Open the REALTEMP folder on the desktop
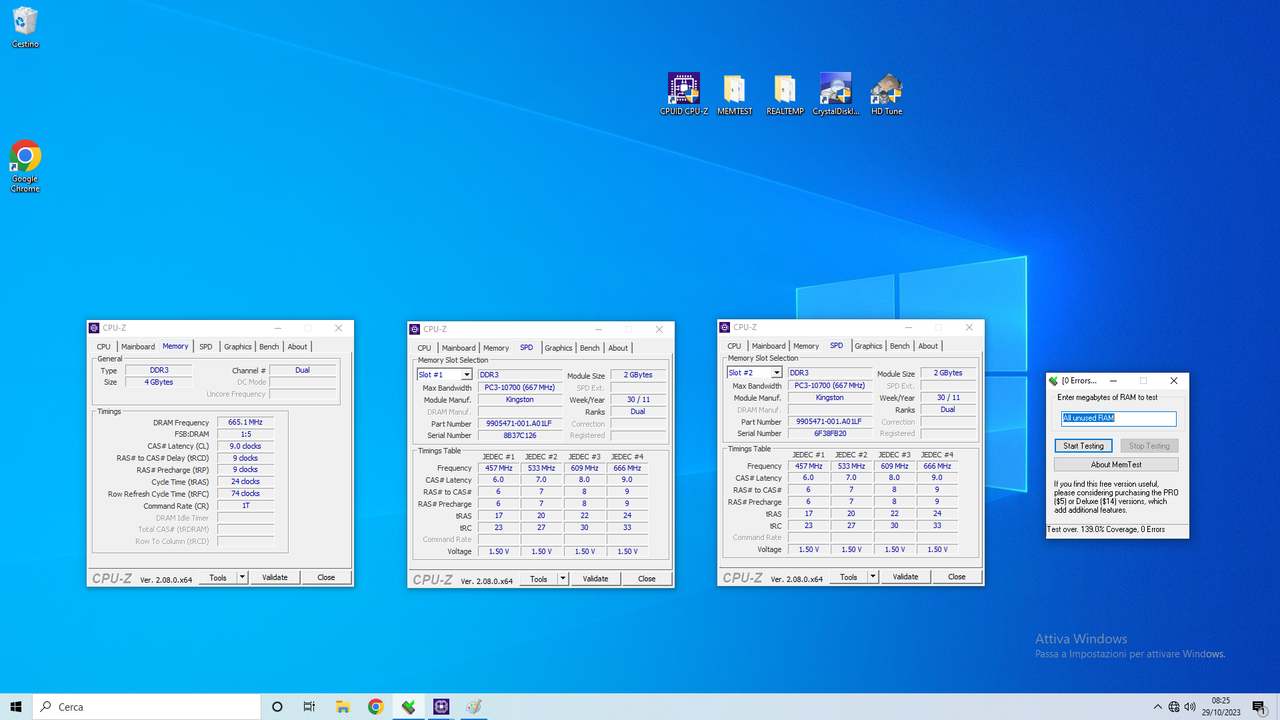The height and width of the screenshot is (720, 1280). click(x=785, y=94)
